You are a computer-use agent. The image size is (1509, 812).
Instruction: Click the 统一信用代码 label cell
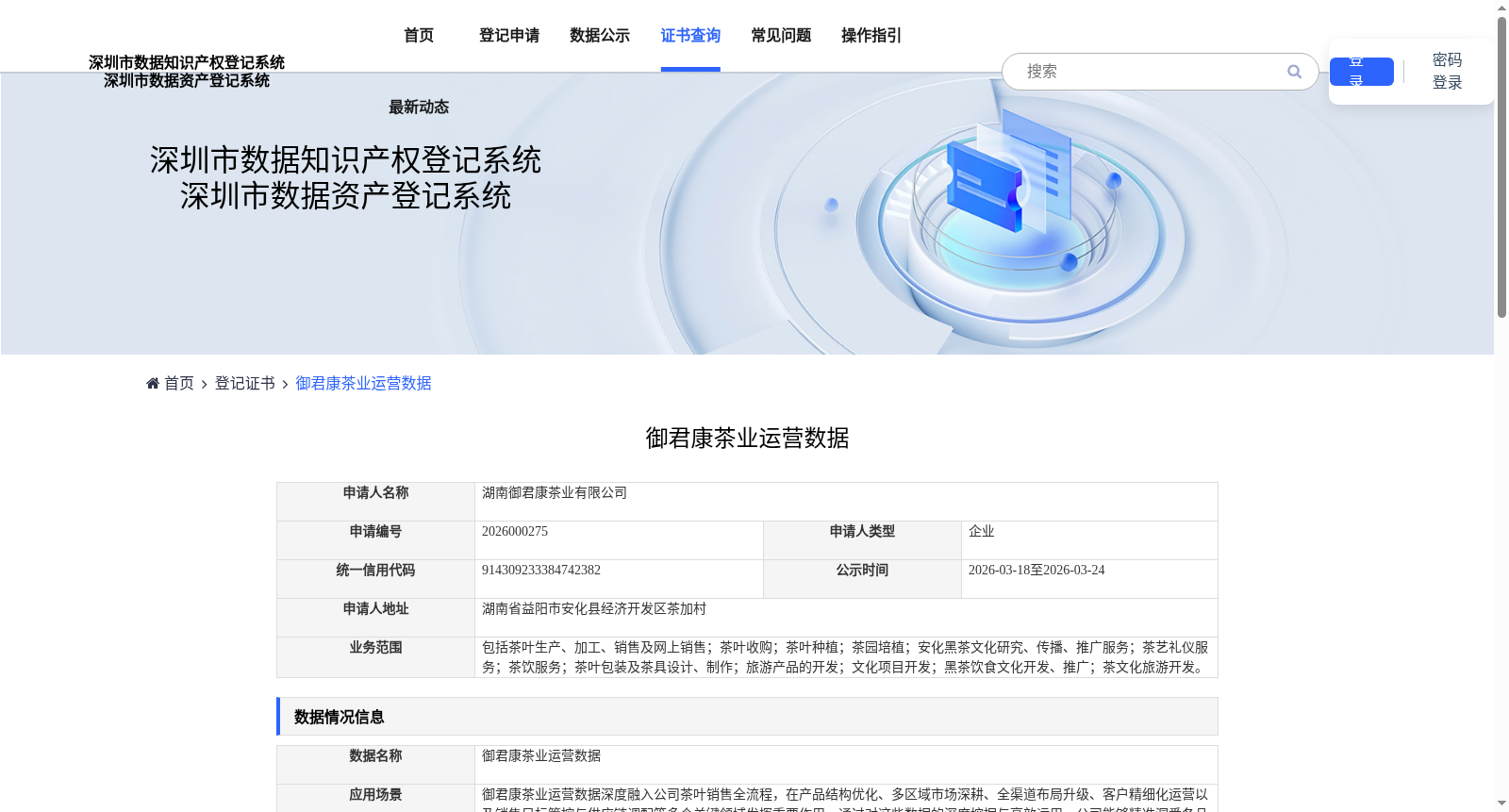pos(375,579)
